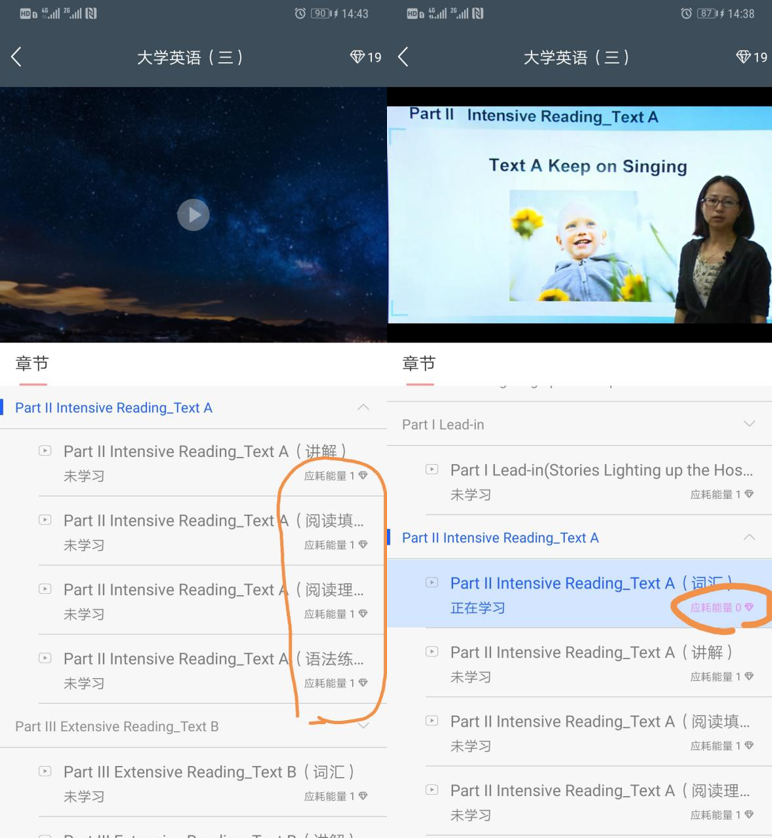Tap video icon beside Text B (词汇)
Screen dimensions: 772x839
[45, 771]
